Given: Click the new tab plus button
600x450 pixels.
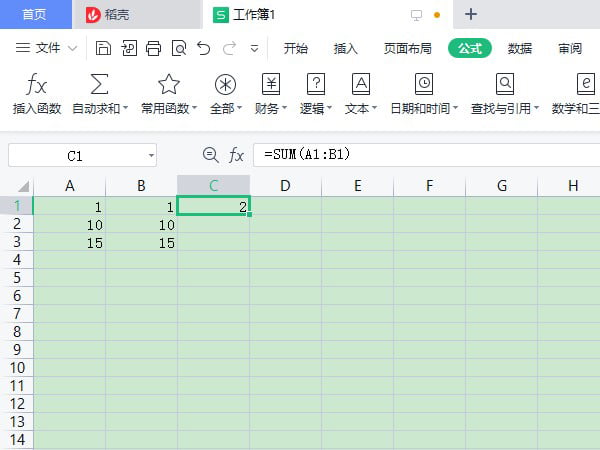Looking at the screenshot, I should [x=471, y=14].
